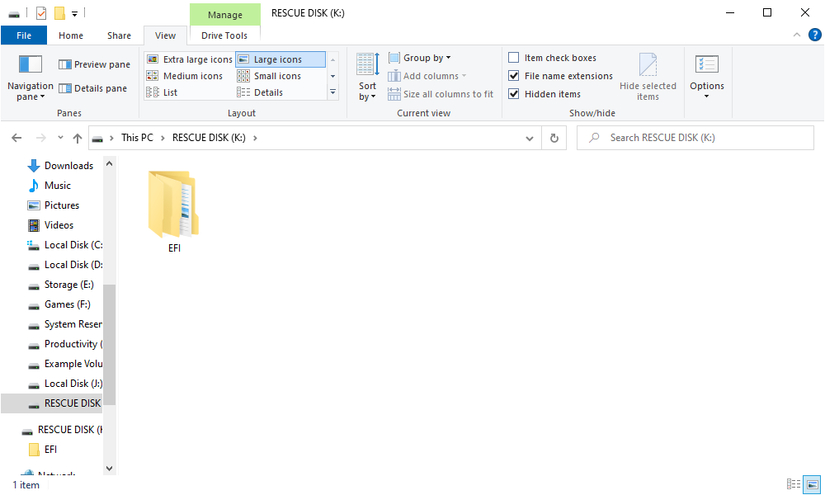825x495 pixels.
Task: Select List layout
Action: 162,93
